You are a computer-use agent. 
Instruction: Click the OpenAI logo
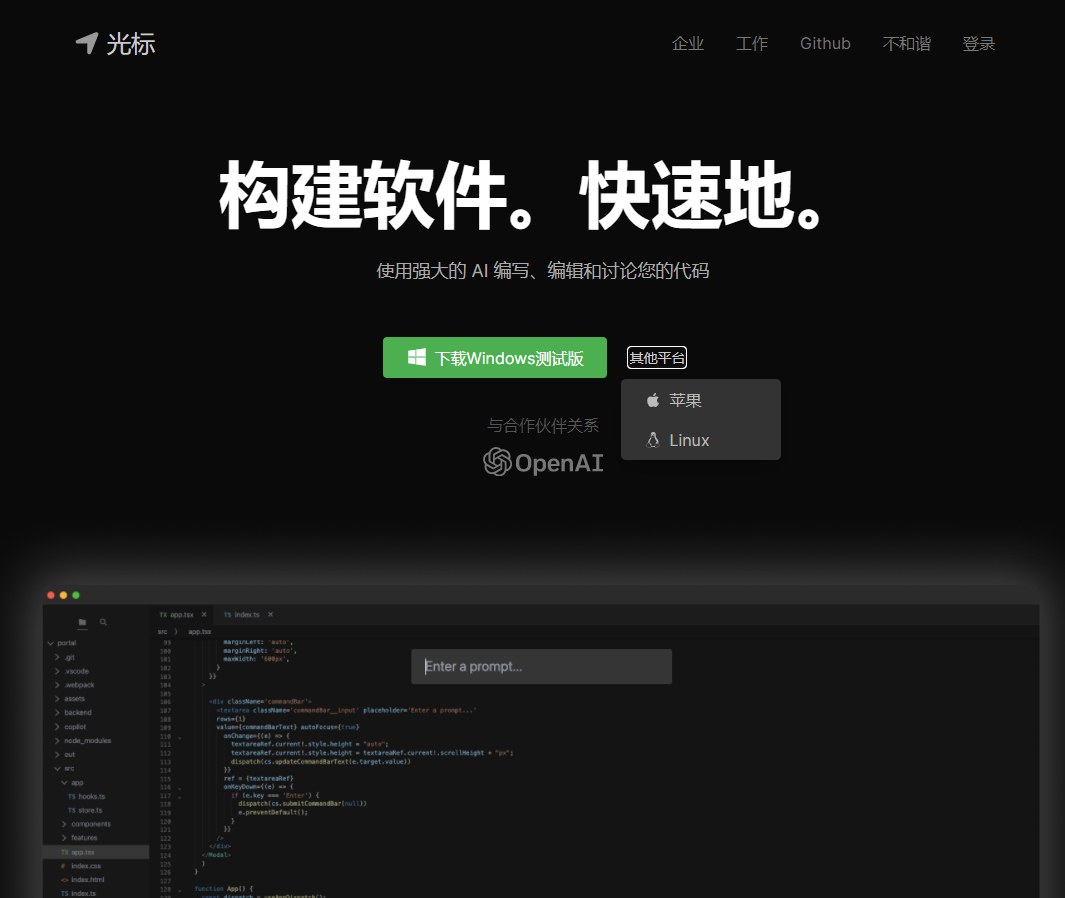[543, 461]
